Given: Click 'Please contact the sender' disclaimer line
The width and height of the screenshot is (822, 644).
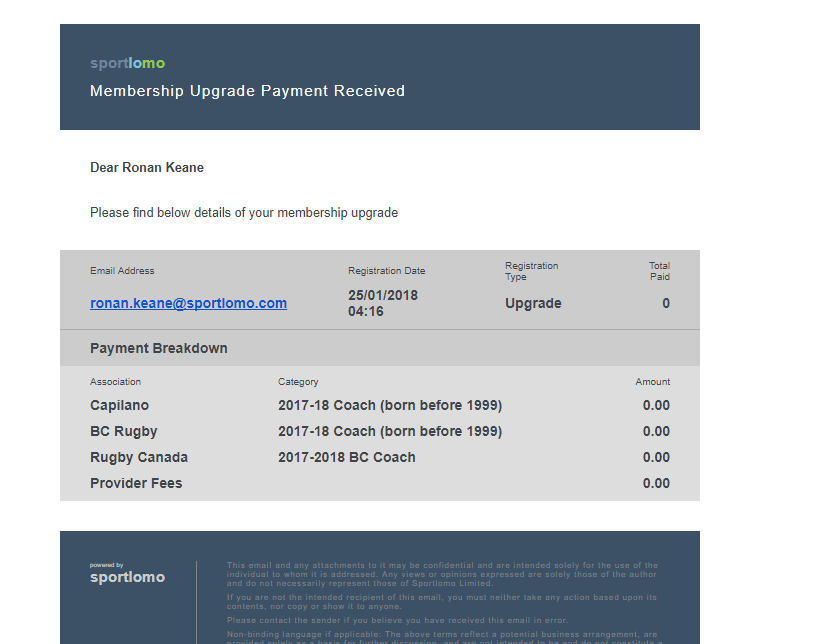Looking at the screenshot, I should [397, 620].
